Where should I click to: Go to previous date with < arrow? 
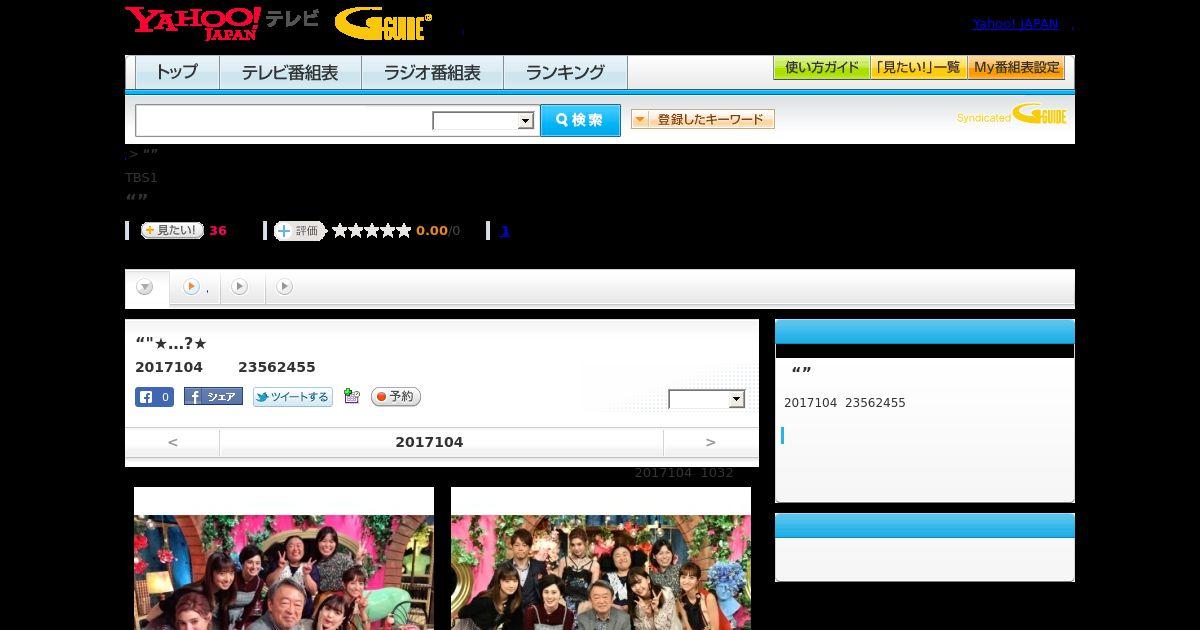coord(172,442)
